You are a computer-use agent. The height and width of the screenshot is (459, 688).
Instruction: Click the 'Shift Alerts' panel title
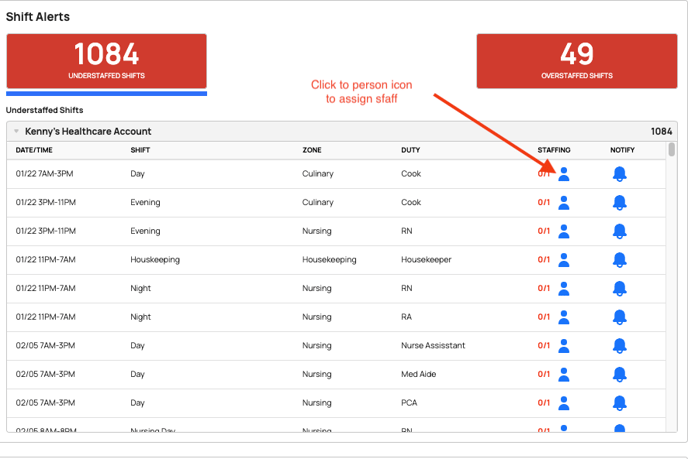coord(38,17)
